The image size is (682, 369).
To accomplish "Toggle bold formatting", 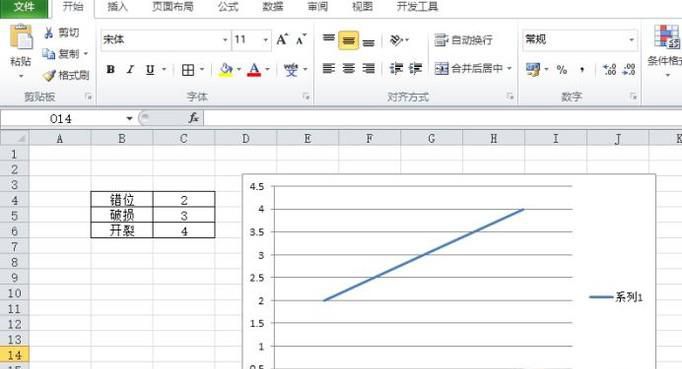I will coord(110,69).
